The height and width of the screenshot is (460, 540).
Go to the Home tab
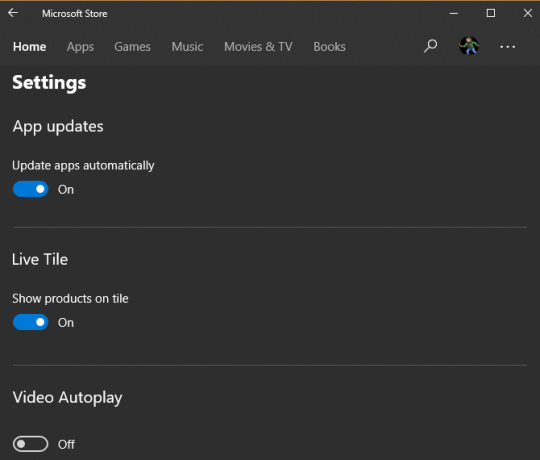tap(30, 47)
